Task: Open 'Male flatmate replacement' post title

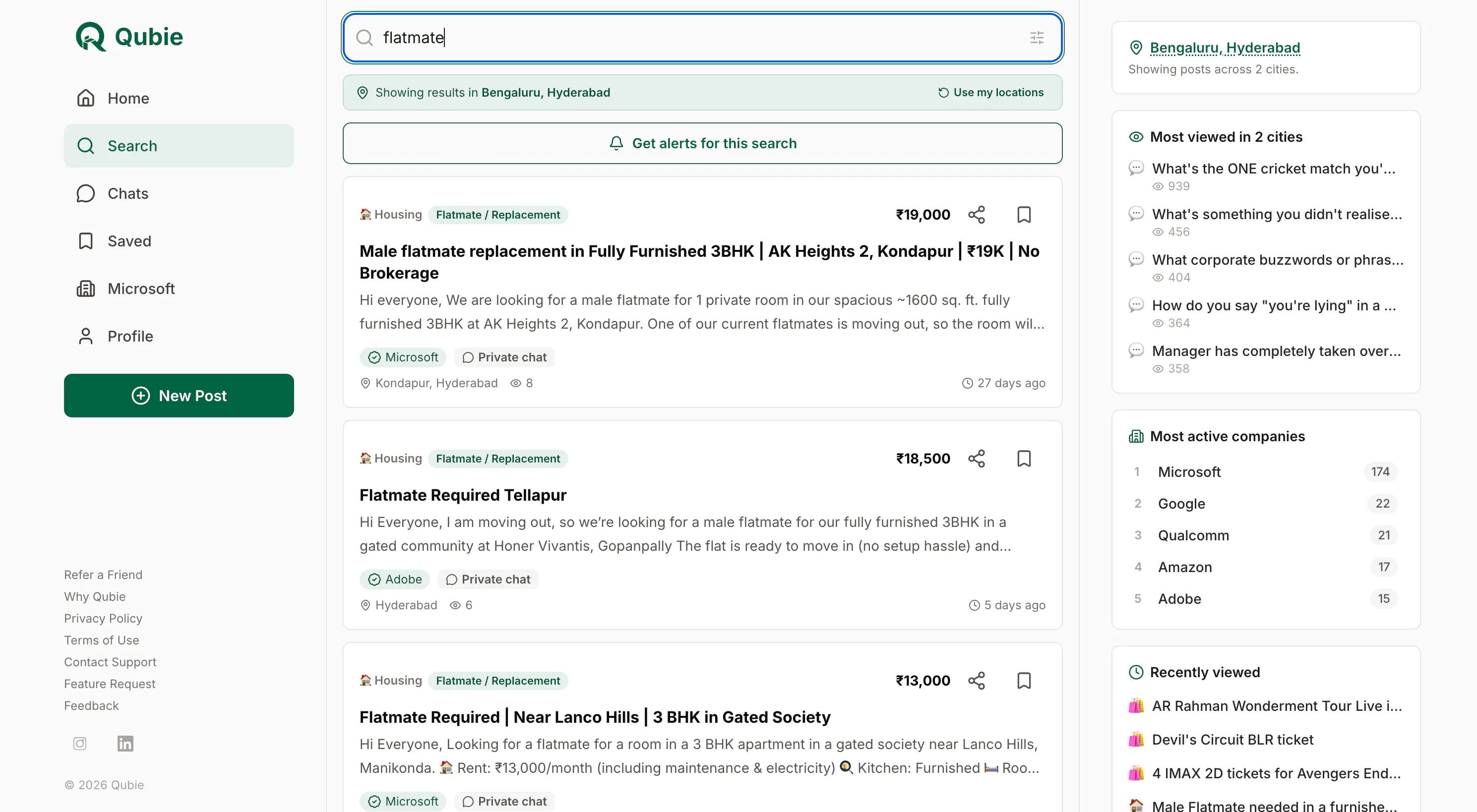Action: 699,262
